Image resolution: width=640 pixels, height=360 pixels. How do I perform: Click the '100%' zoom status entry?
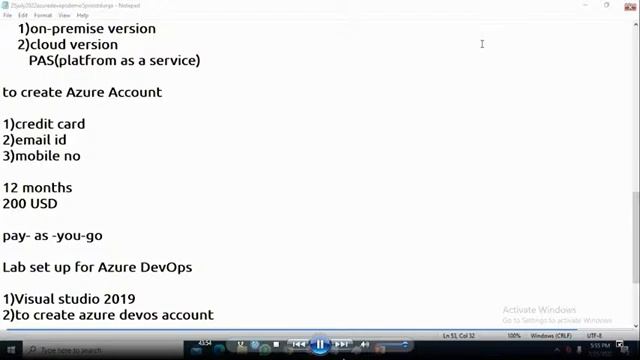coord(514,336)
